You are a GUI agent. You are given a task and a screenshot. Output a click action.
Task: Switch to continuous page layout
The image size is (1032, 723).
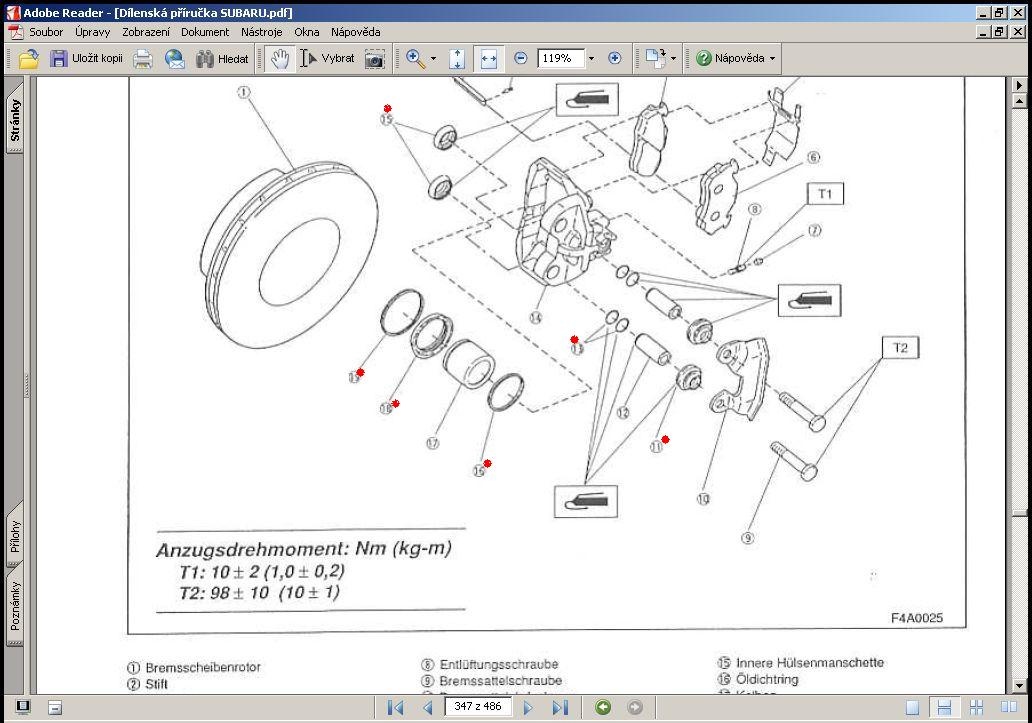944,708
